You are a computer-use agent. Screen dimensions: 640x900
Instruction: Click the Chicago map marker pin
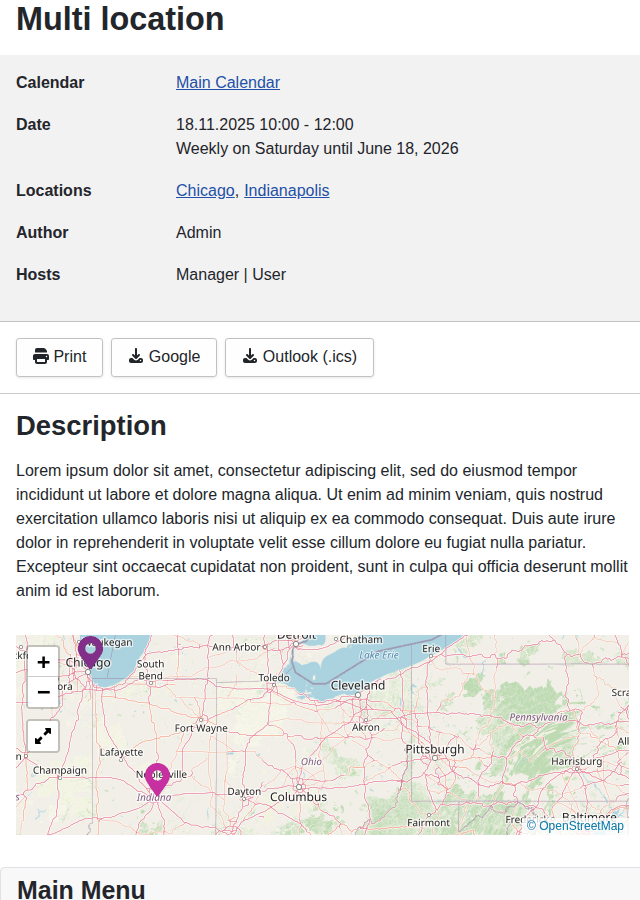pos(91,652)
